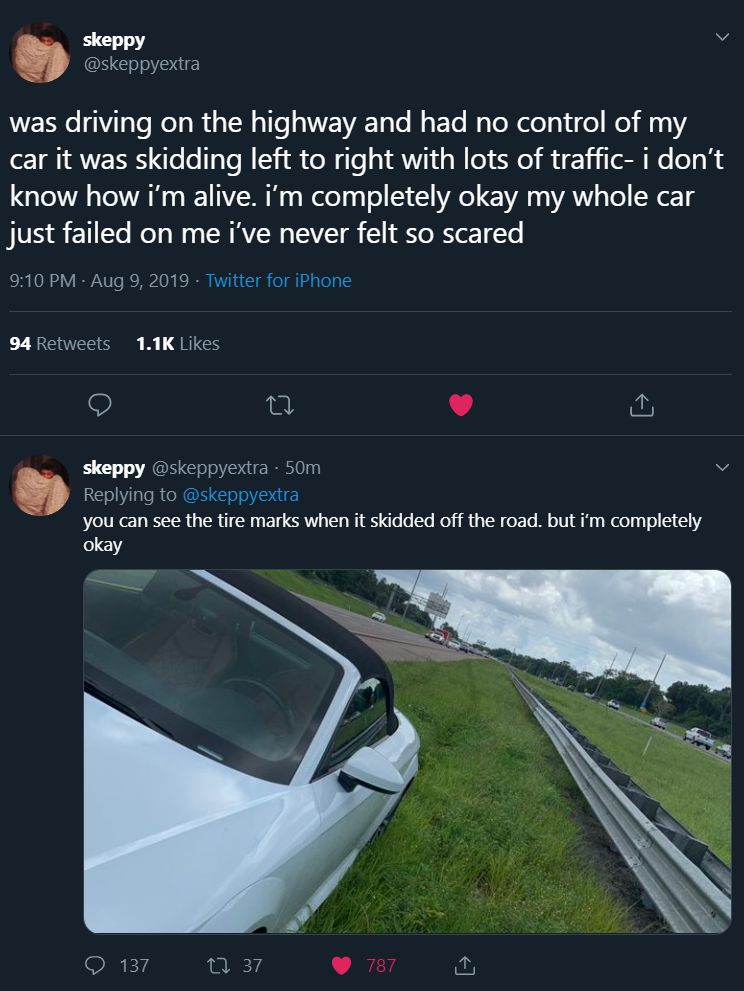Click the @skeppyextra mention in Replying to

coord(241,494)
